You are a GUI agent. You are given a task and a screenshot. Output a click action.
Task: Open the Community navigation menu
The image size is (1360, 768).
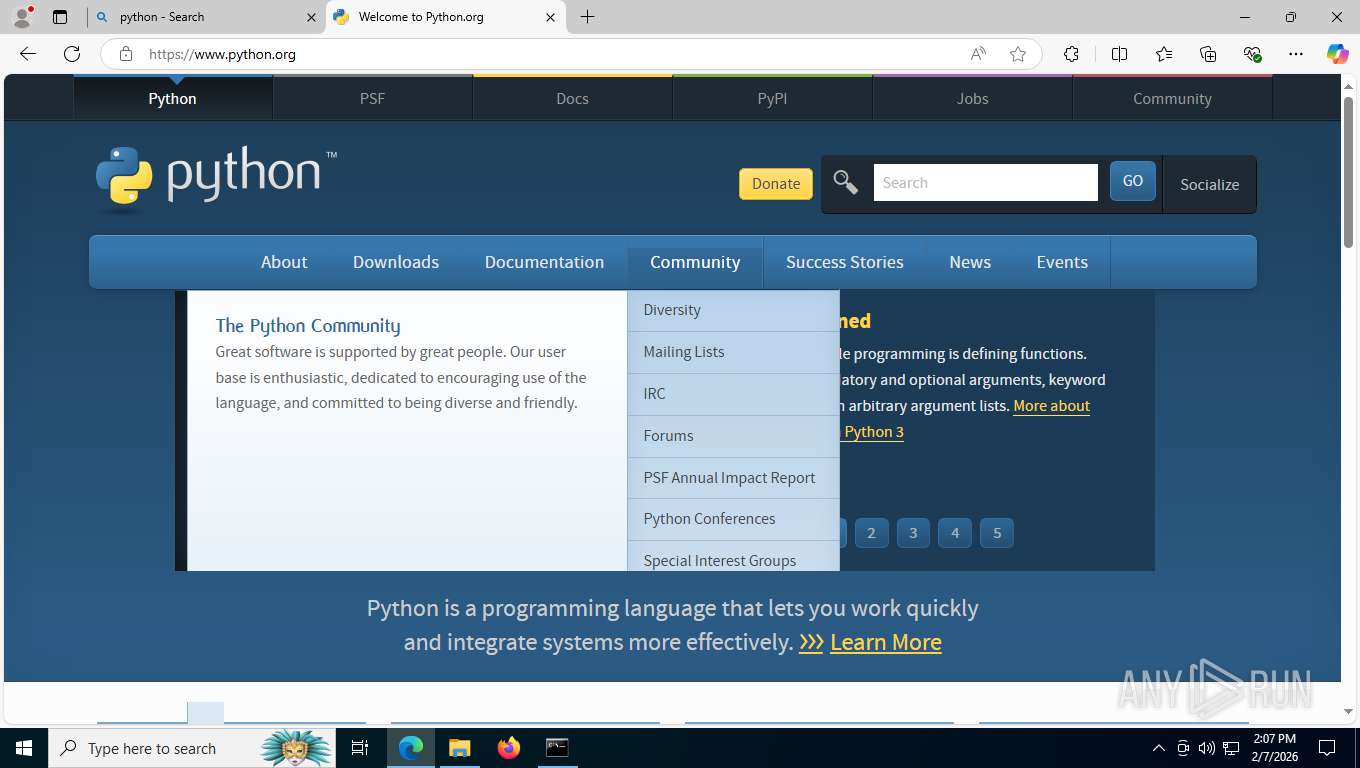tap(695, 262)
